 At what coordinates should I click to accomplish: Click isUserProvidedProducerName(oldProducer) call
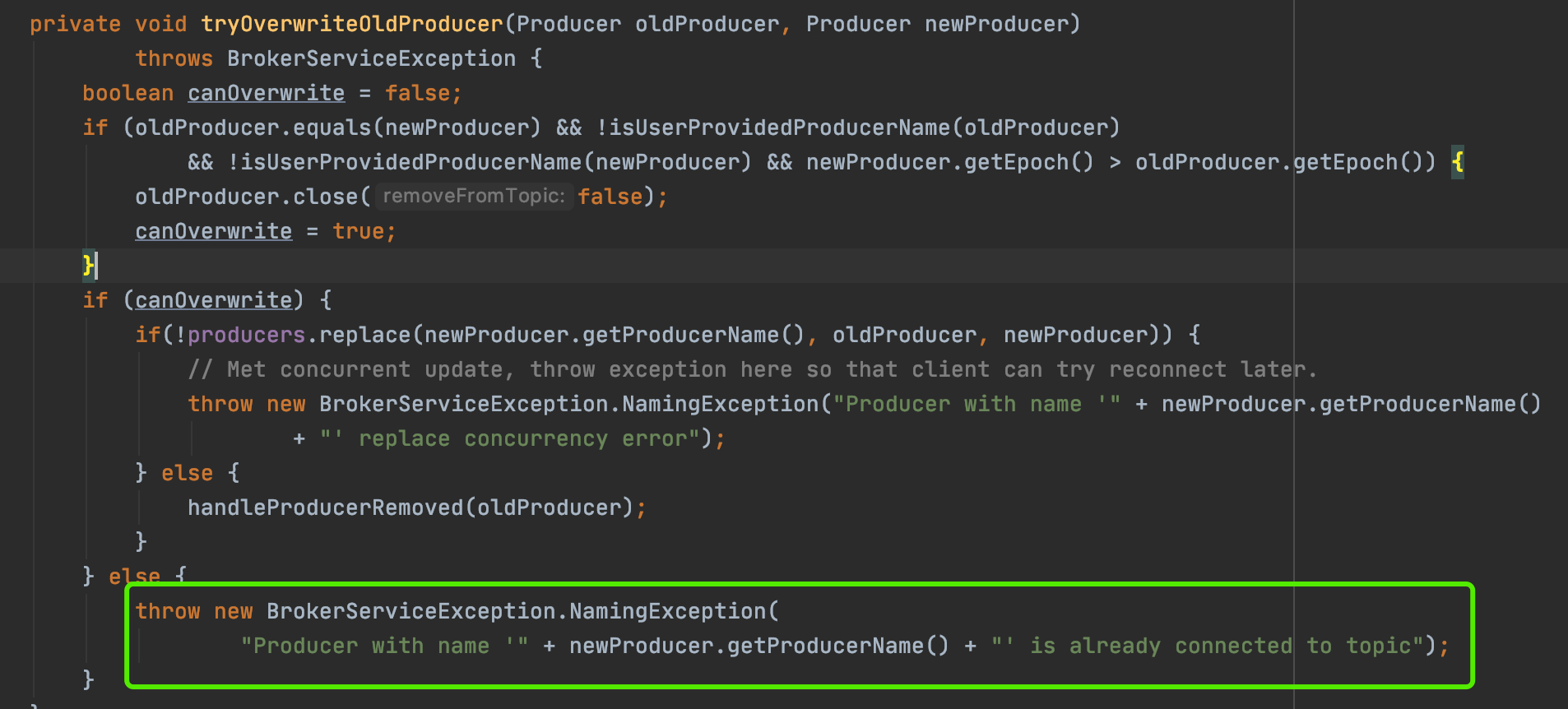coord(864,127)
